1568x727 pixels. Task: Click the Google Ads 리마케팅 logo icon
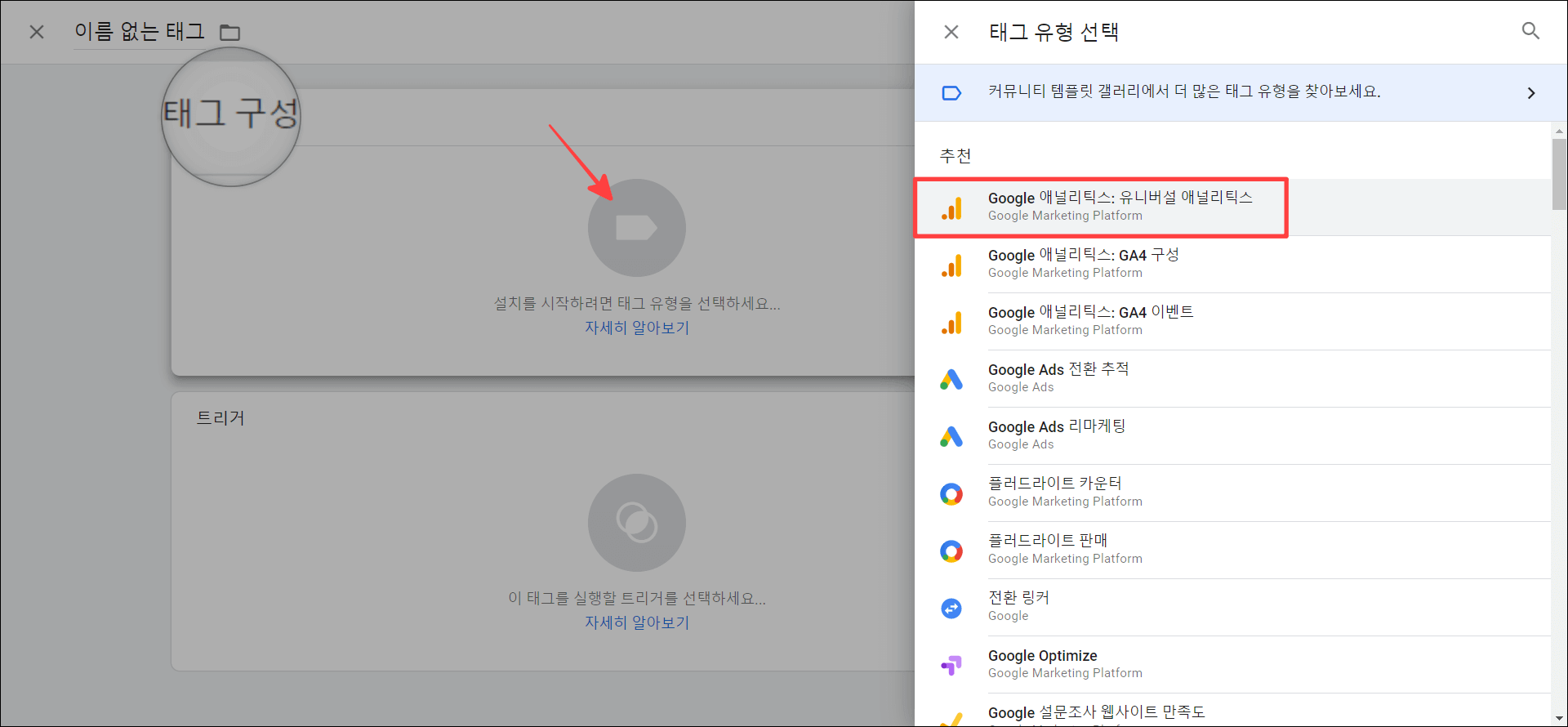951,436
